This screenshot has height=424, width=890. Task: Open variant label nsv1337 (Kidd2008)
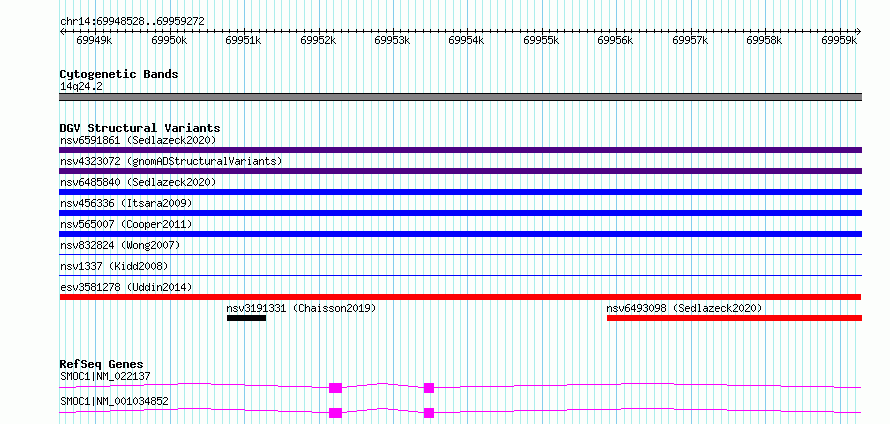click(114, 266)
